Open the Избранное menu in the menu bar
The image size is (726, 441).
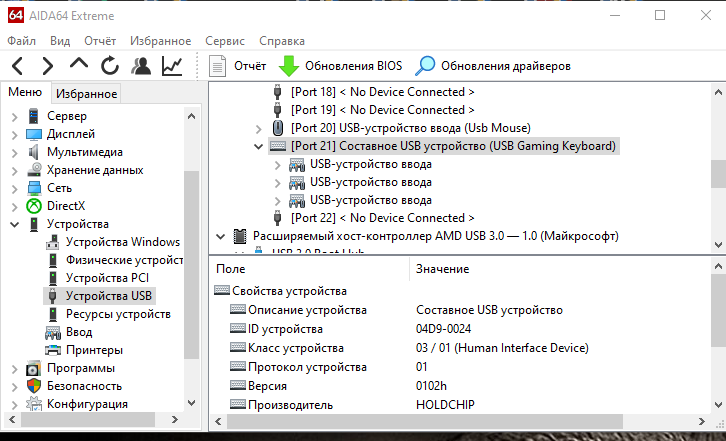click(x=160, y=41)
